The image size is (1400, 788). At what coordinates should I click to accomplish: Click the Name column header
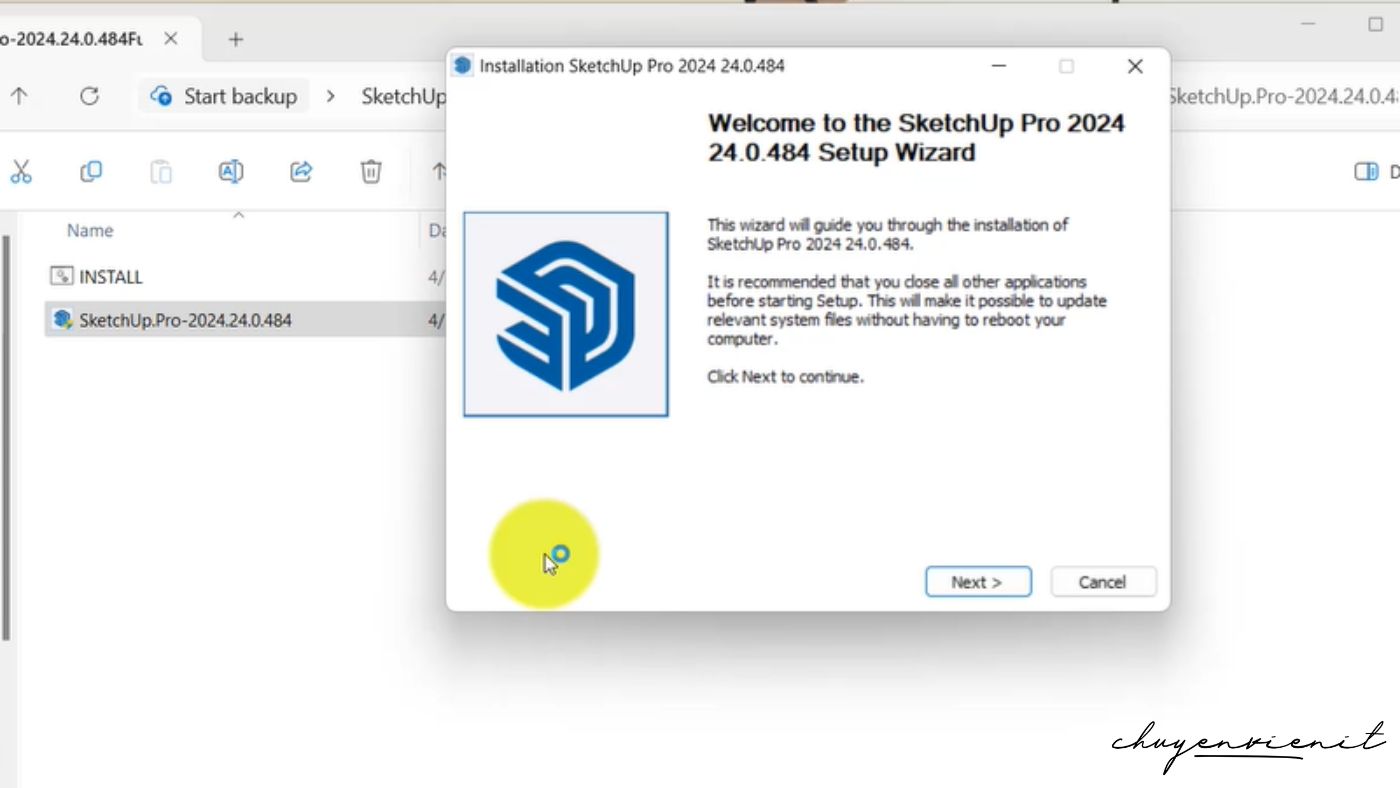pos(90,230)
